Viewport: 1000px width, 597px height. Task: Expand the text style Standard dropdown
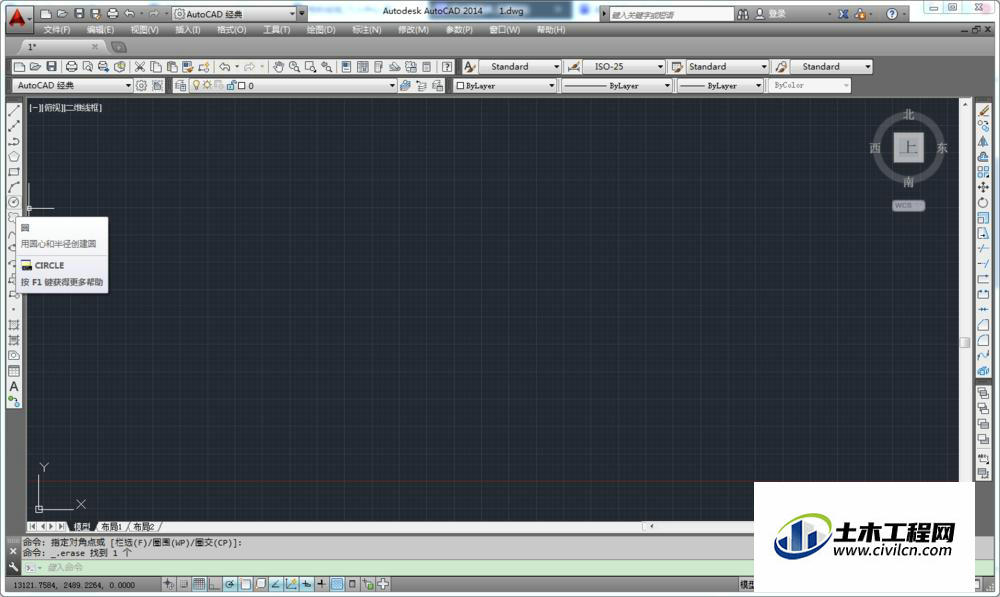[x=556, y=66]
